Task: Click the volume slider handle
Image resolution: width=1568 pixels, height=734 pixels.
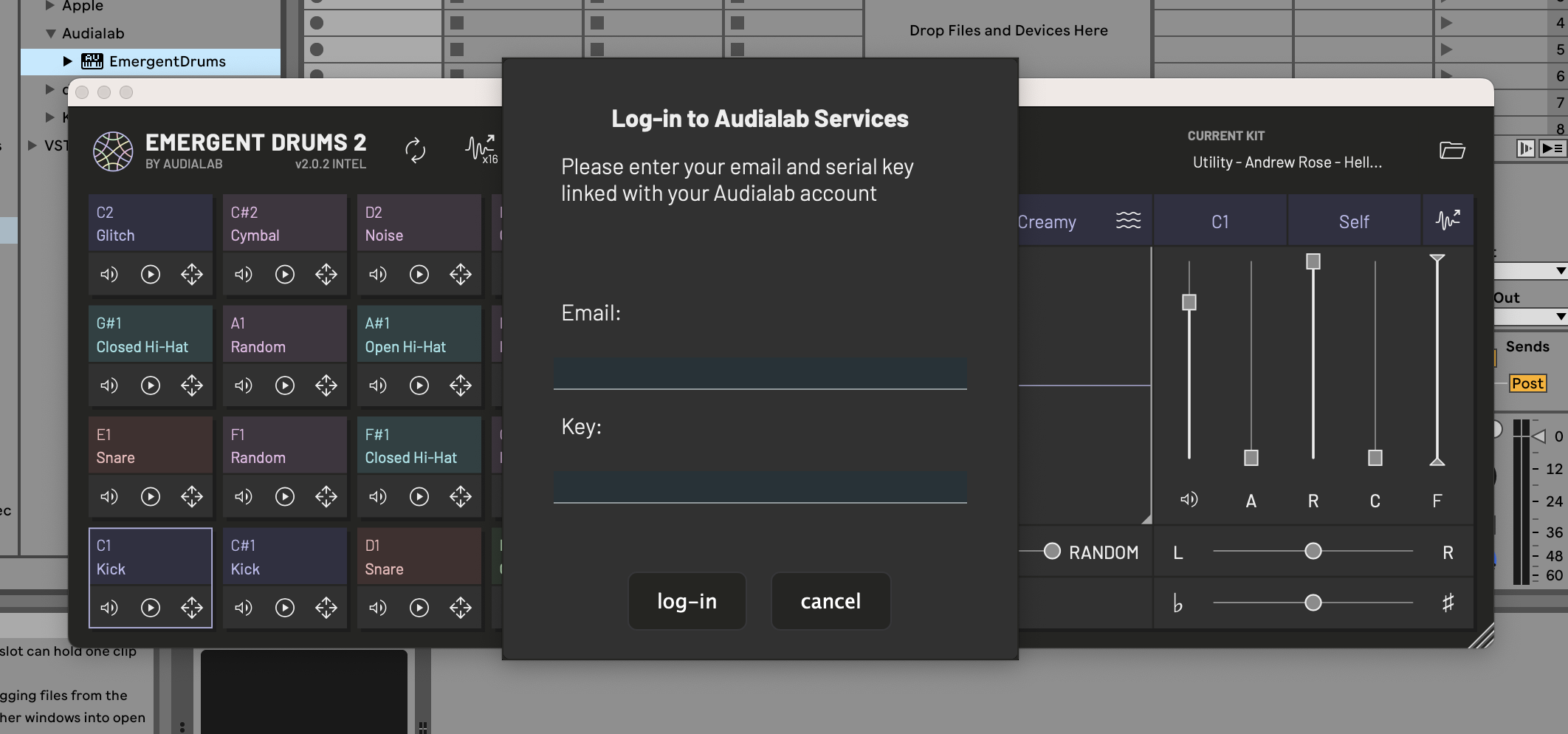Action: [x=1189, y=302]
